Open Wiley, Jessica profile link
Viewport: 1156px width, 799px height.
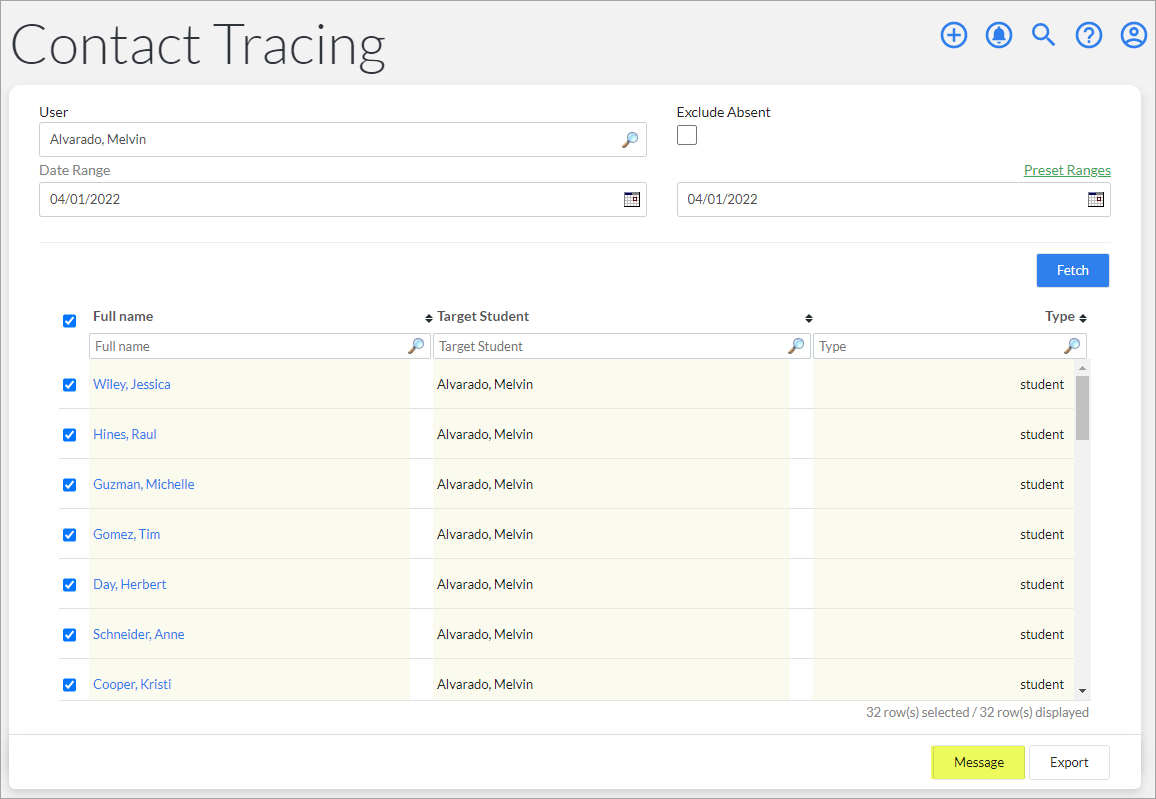click(132, 384)
